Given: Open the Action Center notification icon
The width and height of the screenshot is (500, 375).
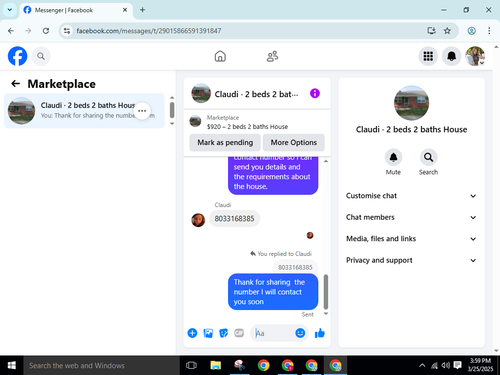Looking at the screenshot, I should click(x=458, y=365).
